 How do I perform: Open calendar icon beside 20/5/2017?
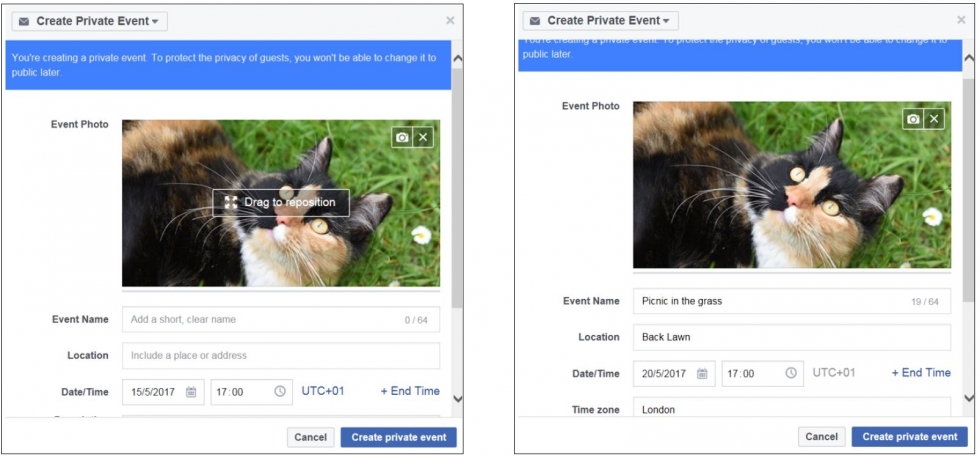point(702,374)
